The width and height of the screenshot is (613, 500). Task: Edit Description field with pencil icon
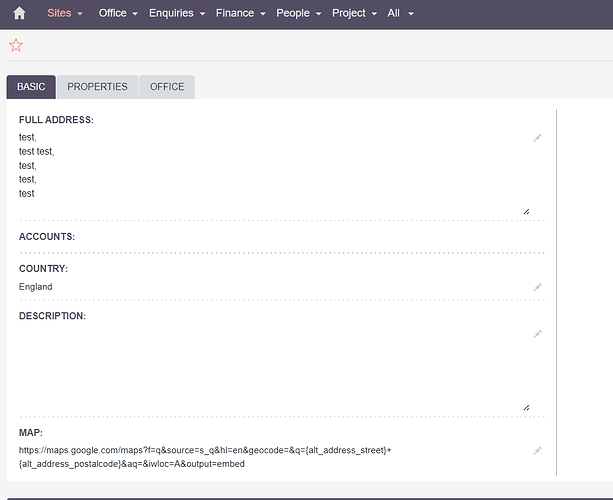(x=538, y=334)
